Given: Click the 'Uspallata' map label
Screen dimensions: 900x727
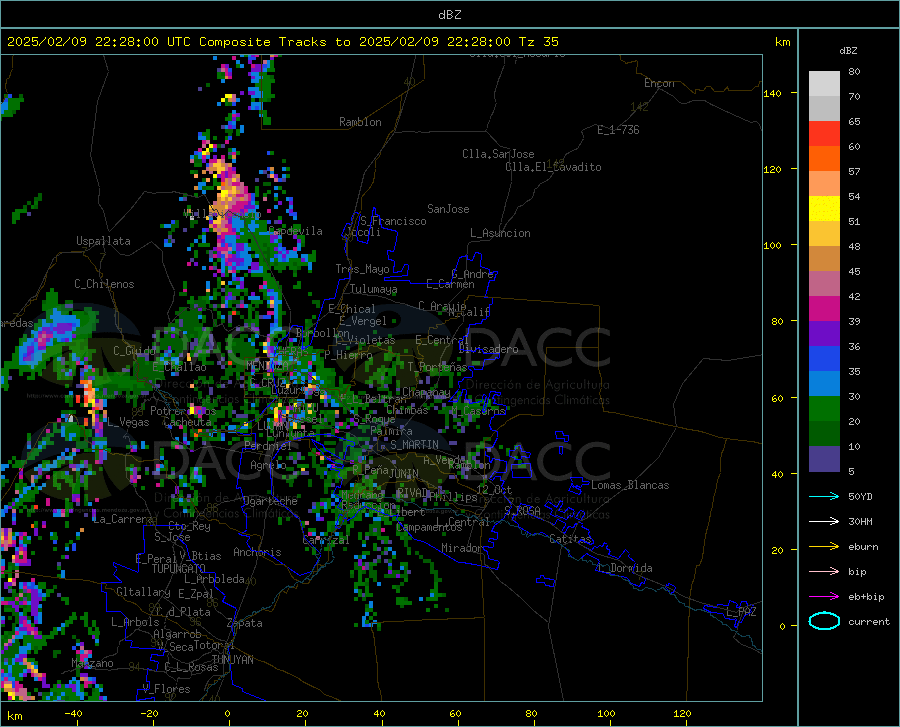Looking at the screenshot, I should point(103,241).
